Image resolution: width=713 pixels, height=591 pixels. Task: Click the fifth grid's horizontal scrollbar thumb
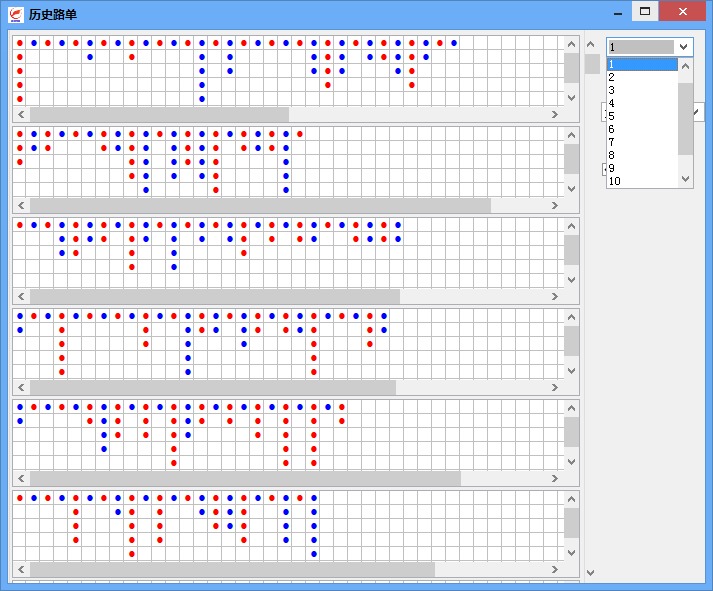(x=245, y=479)
